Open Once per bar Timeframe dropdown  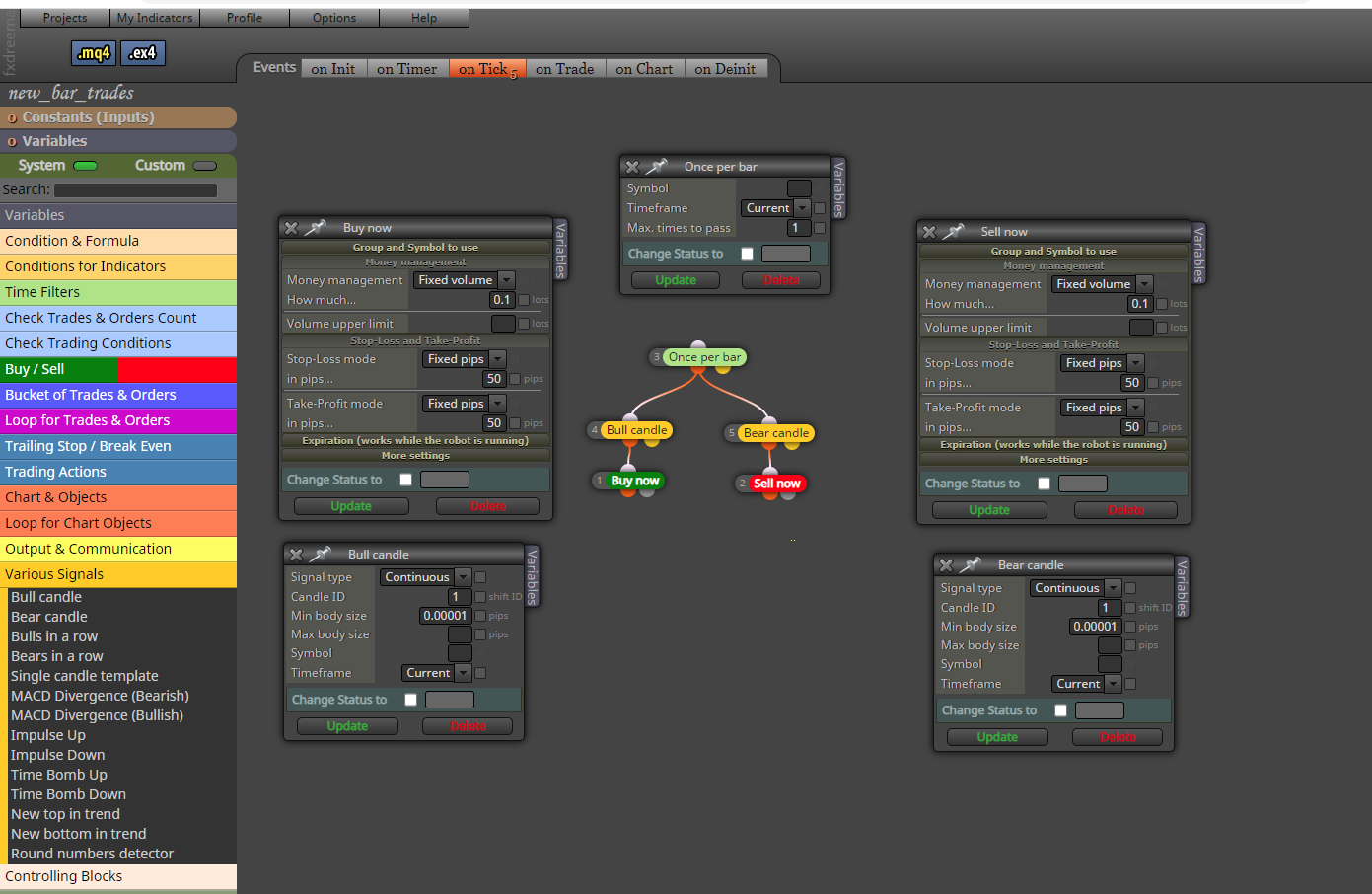(775, 208)
